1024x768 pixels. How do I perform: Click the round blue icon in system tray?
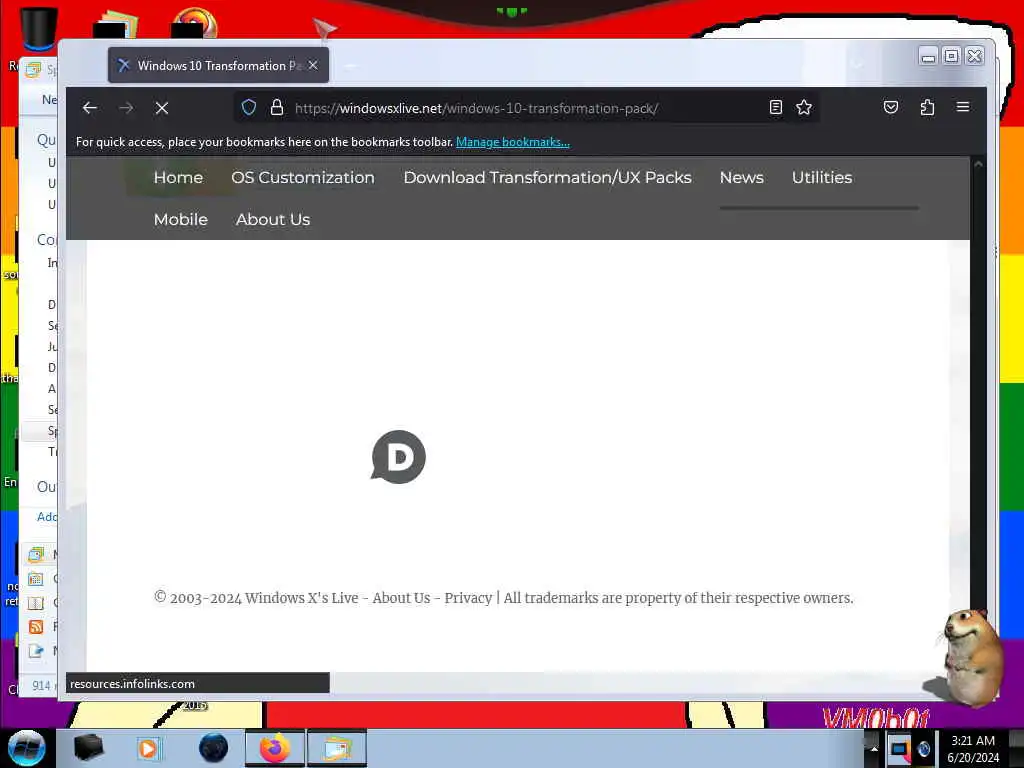pos(924,750)
